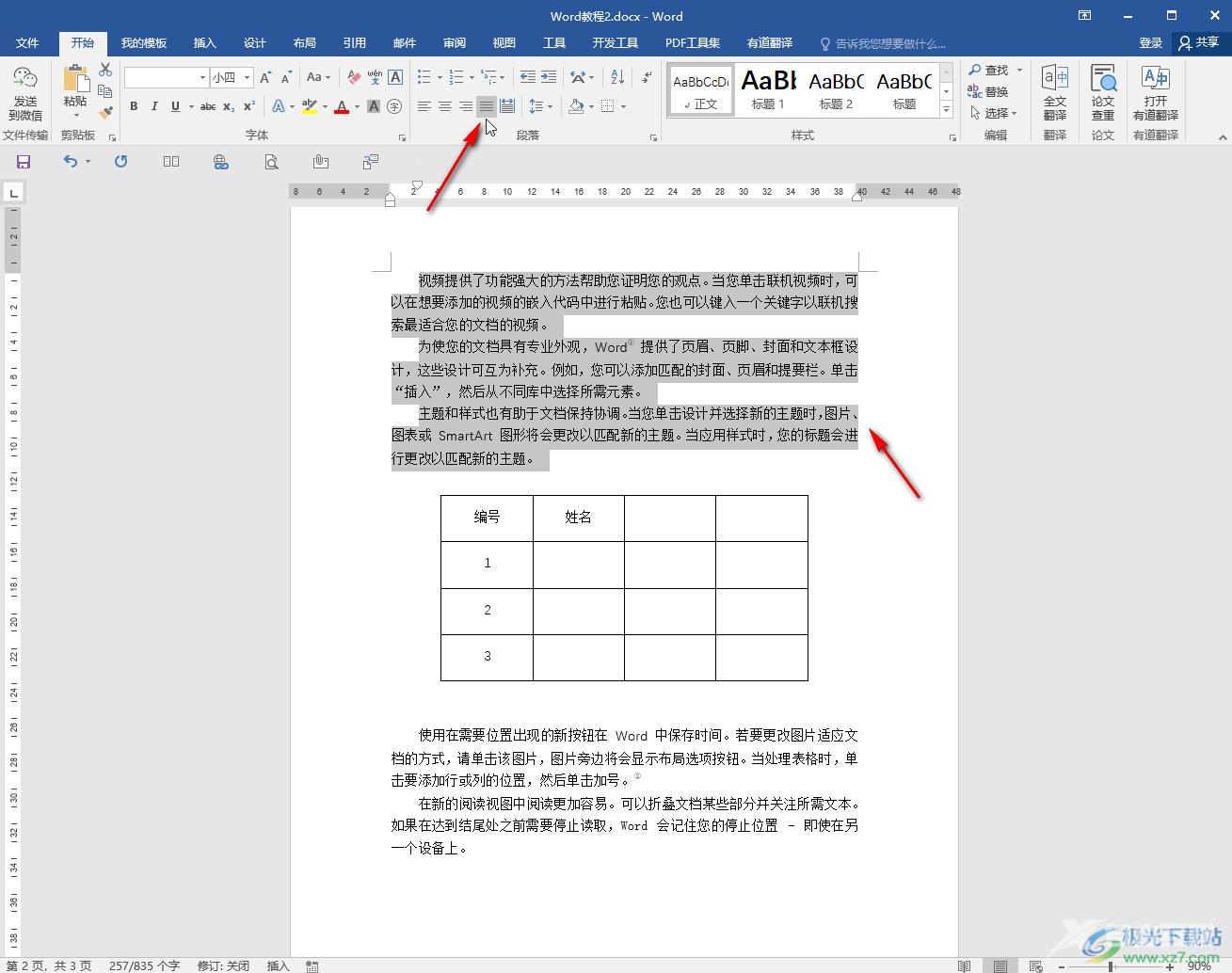Toggle Subscript formatting
1232x973 pixels.
[229, 106]
